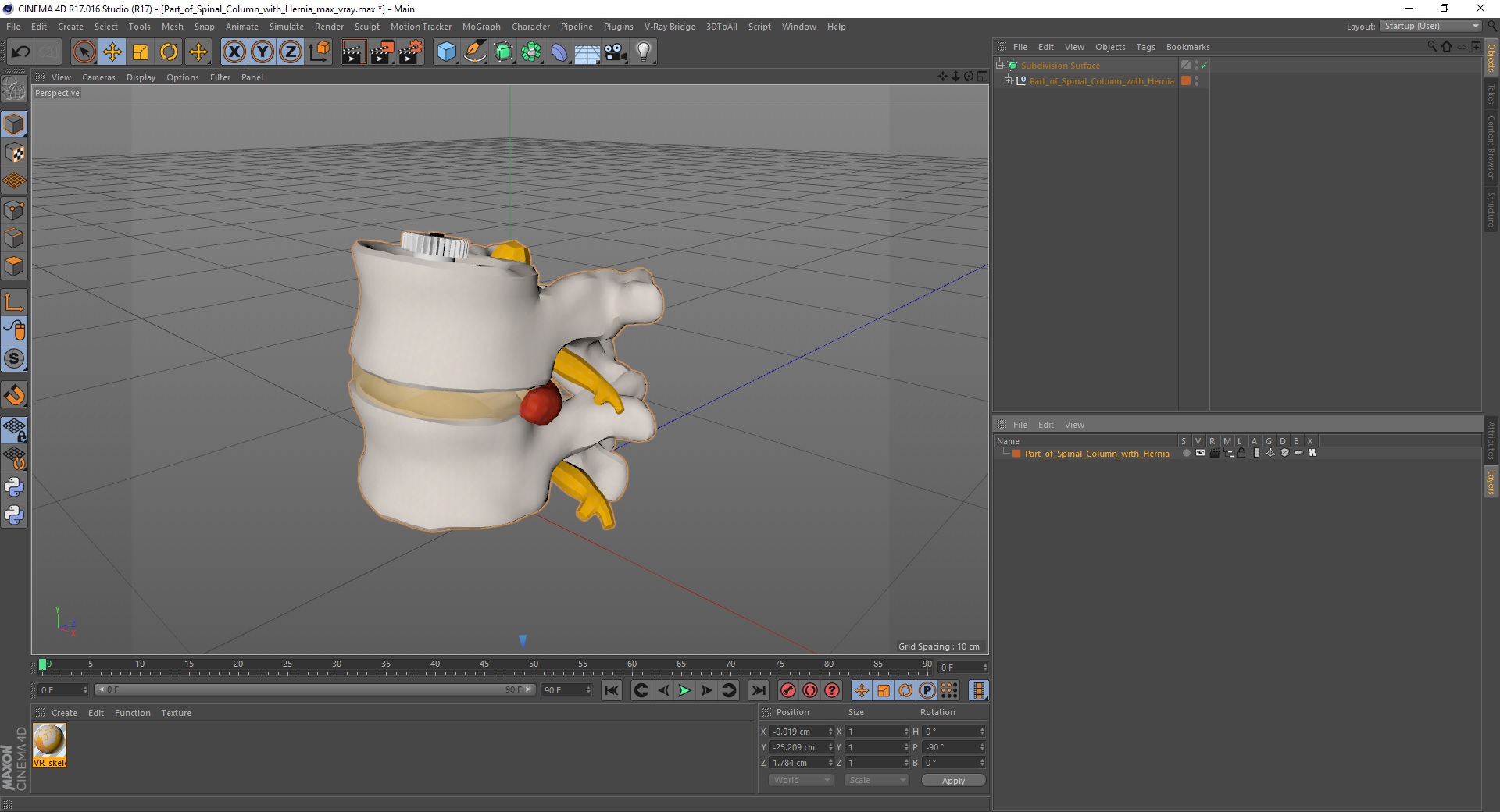The height and width of the screenshot is (812, 1500).
Task: Toggle X axis lock
Action: point(234,52)
